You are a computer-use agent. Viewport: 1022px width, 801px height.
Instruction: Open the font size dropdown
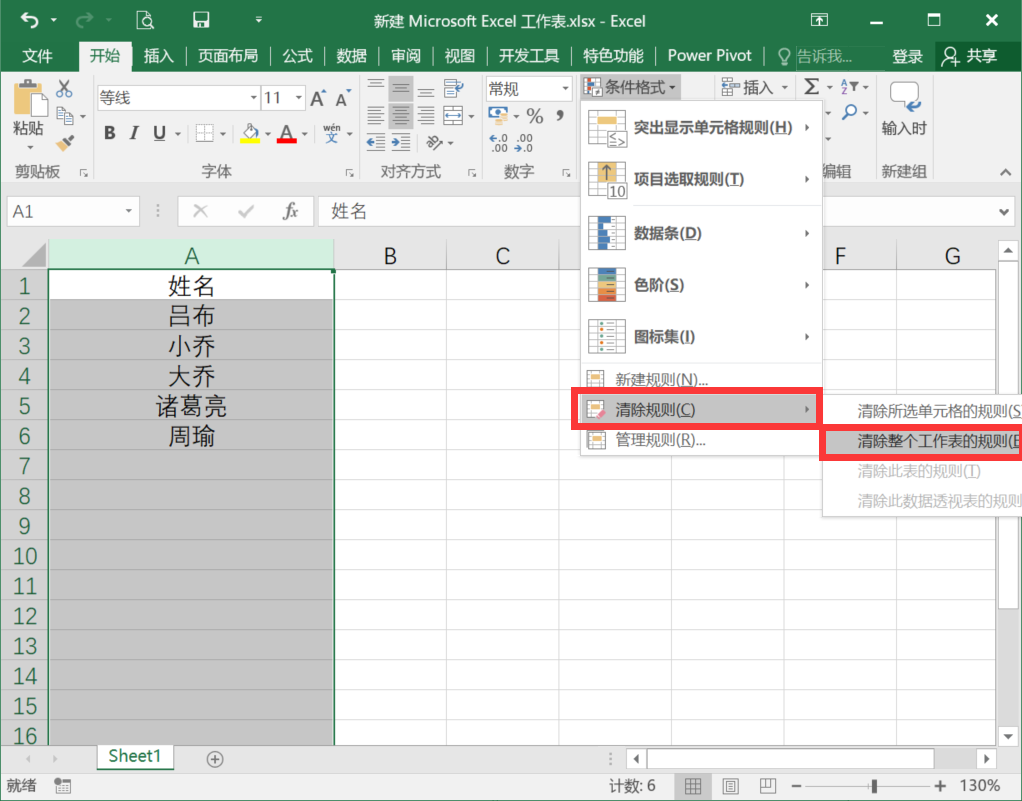[x=299, y=98]
